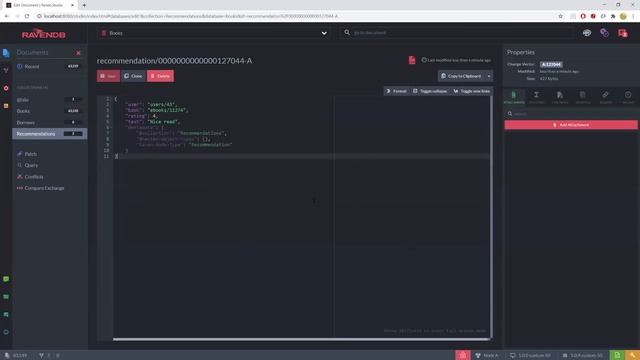The height and width of the screenshot is (360, 640).
Task: Click the third teal icon near the rail bottom
Action: [6, 314]
